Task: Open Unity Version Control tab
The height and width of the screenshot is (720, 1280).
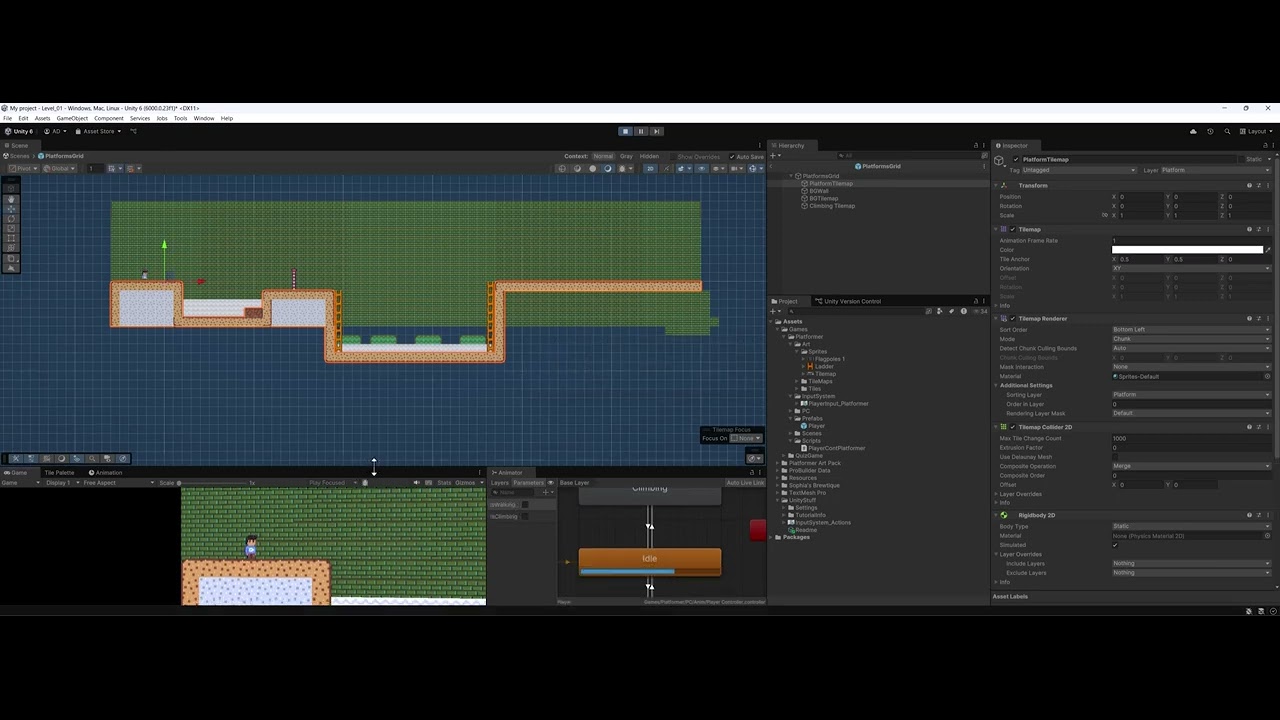Action: point(848,301)
